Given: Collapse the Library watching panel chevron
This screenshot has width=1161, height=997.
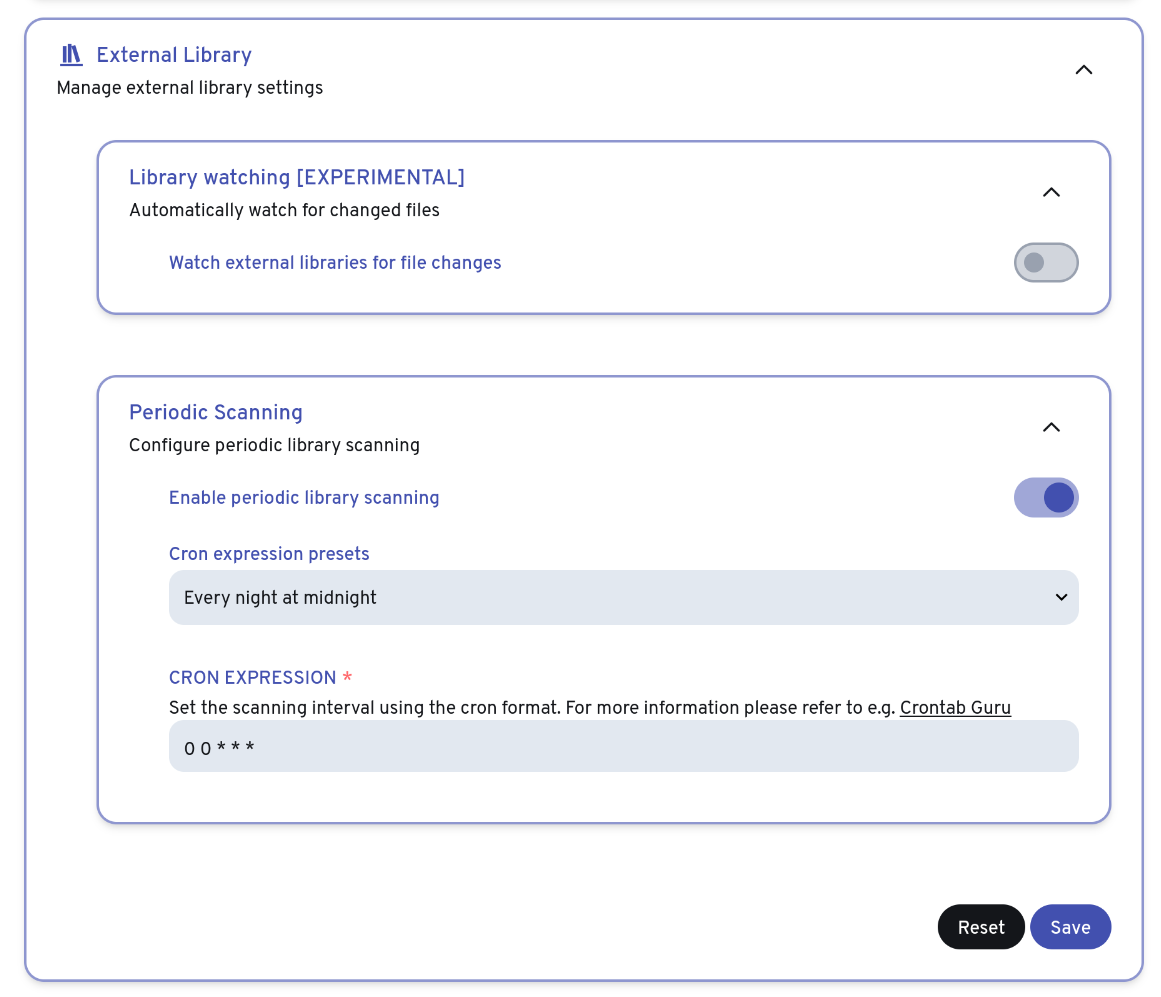Looking at the screenshot, I should pyautogui.click(x=1051, y=192).
